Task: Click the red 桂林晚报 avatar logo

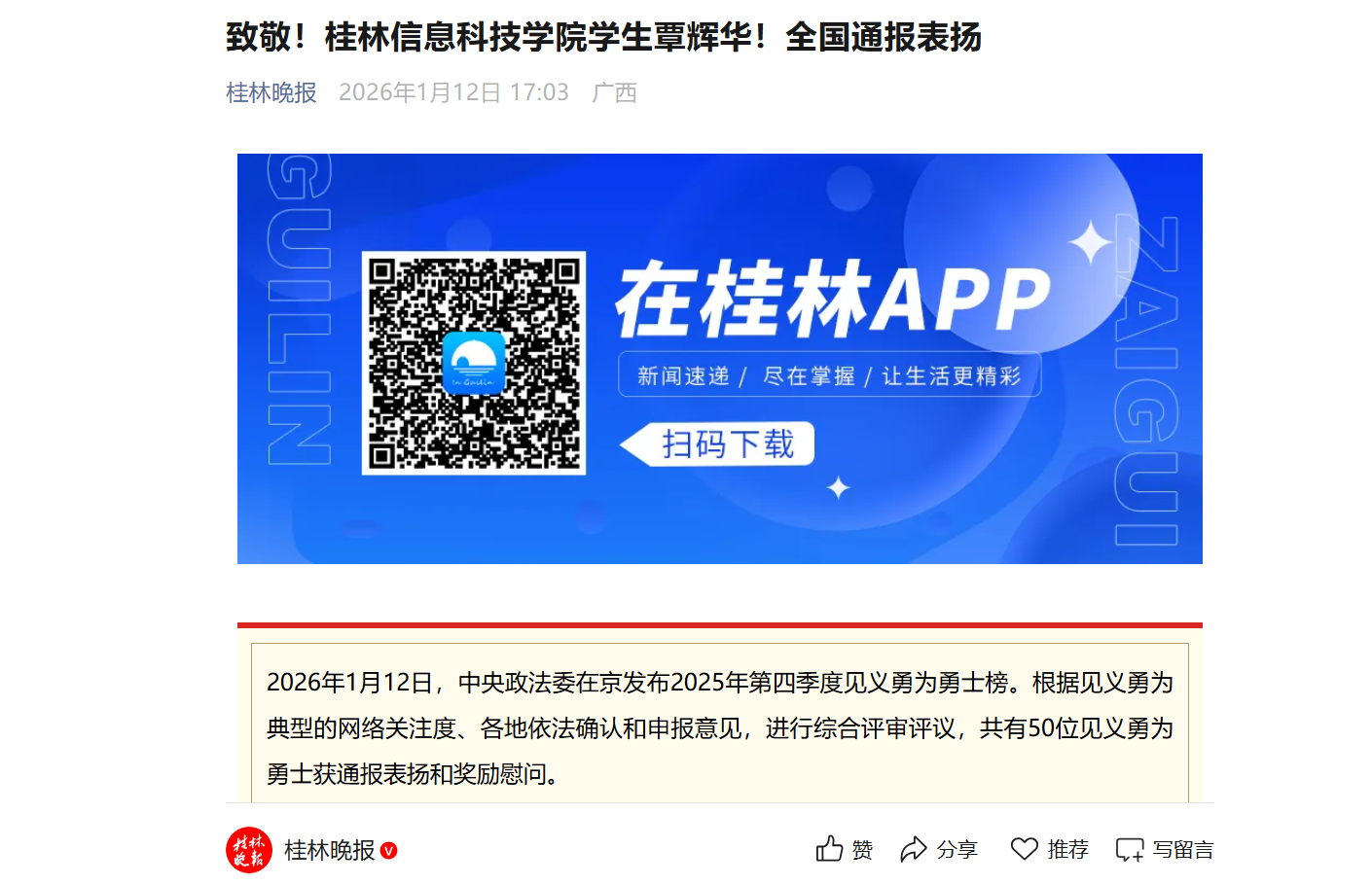Action: pyautogui.click(x=249, y=850)
